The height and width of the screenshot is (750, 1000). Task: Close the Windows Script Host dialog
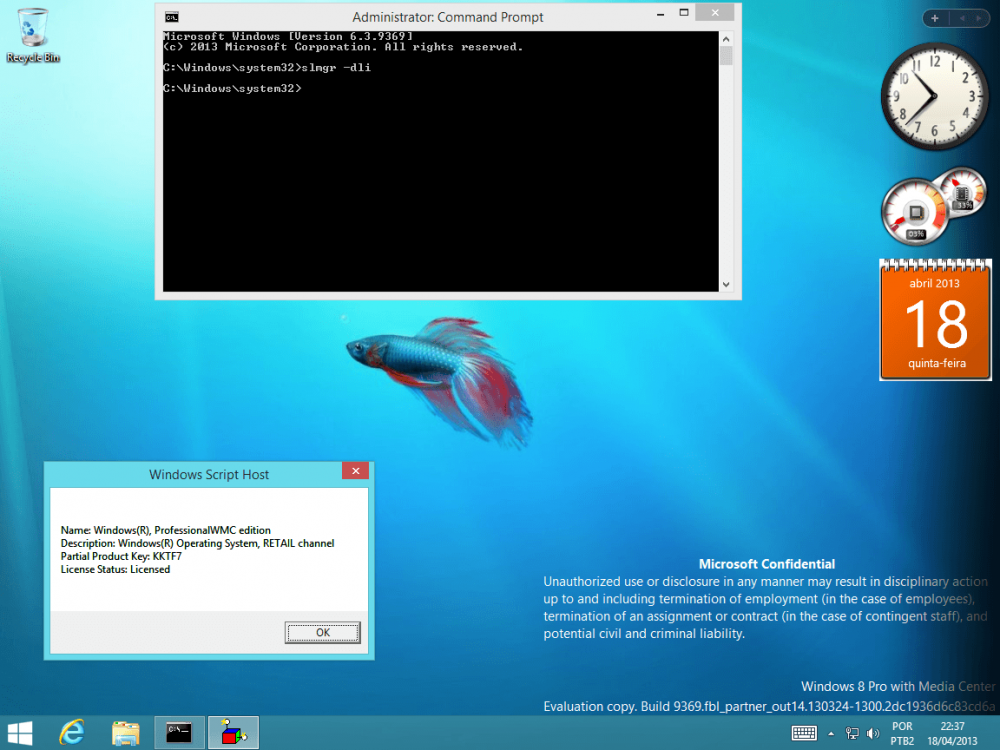point(356,471)
